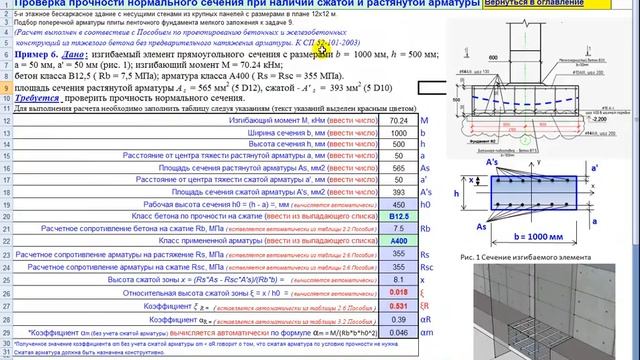Click the 'Пример 6. Дано:' text line
640x360 pixels.
click(227, 54)
